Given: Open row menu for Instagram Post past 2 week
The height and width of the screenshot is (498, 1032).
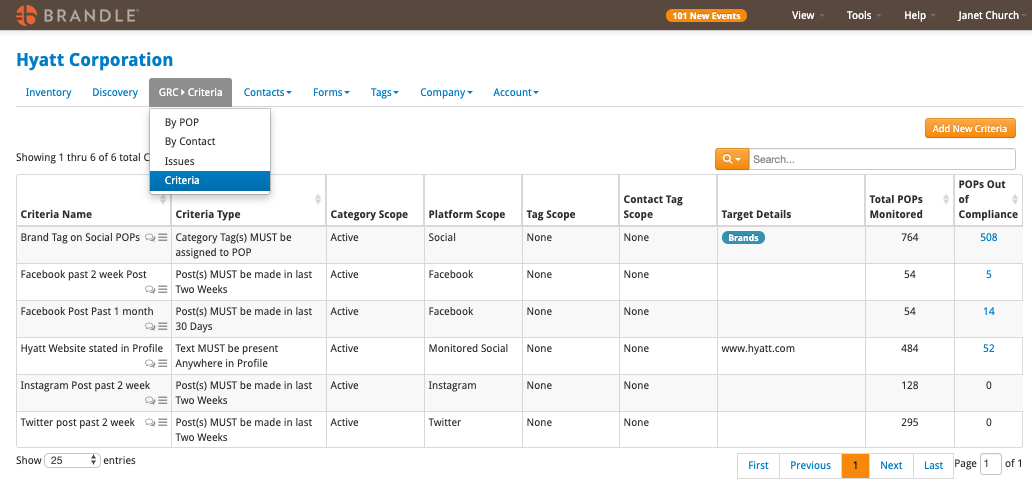Looking at the screenshot, I should [163, 400].
